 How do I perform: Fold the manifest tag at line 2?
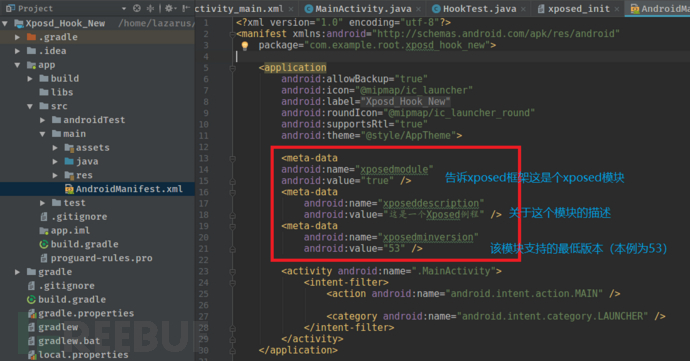(x=232, y=34)
